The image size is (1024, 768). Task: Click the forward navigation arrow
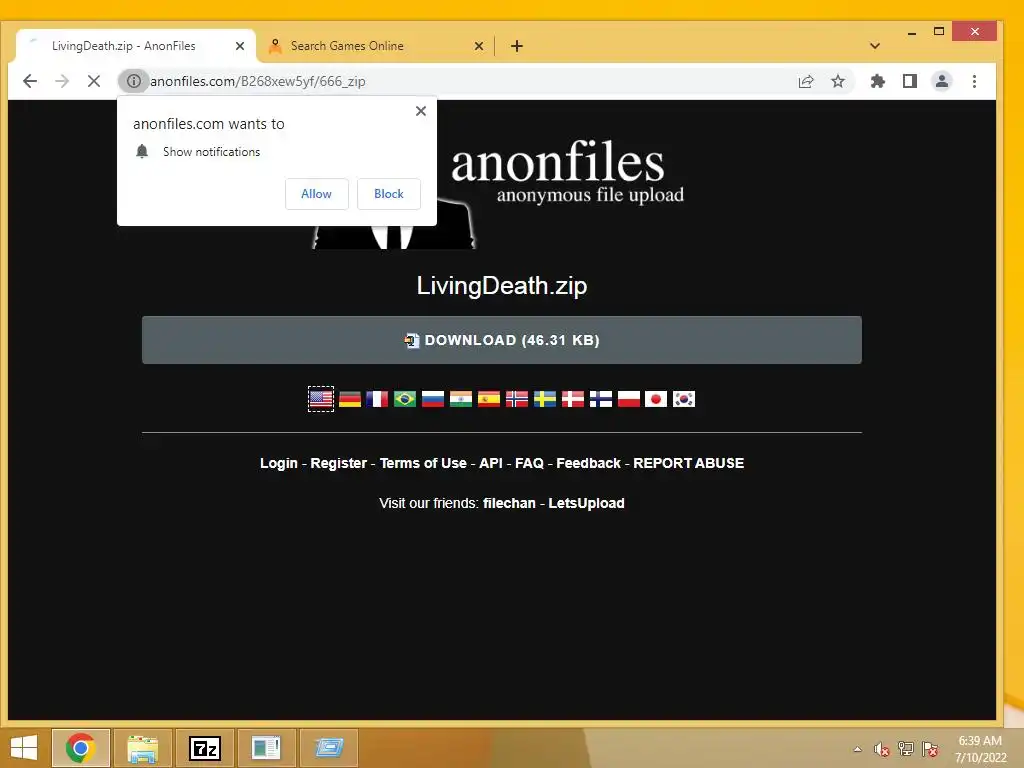[62, 81]
